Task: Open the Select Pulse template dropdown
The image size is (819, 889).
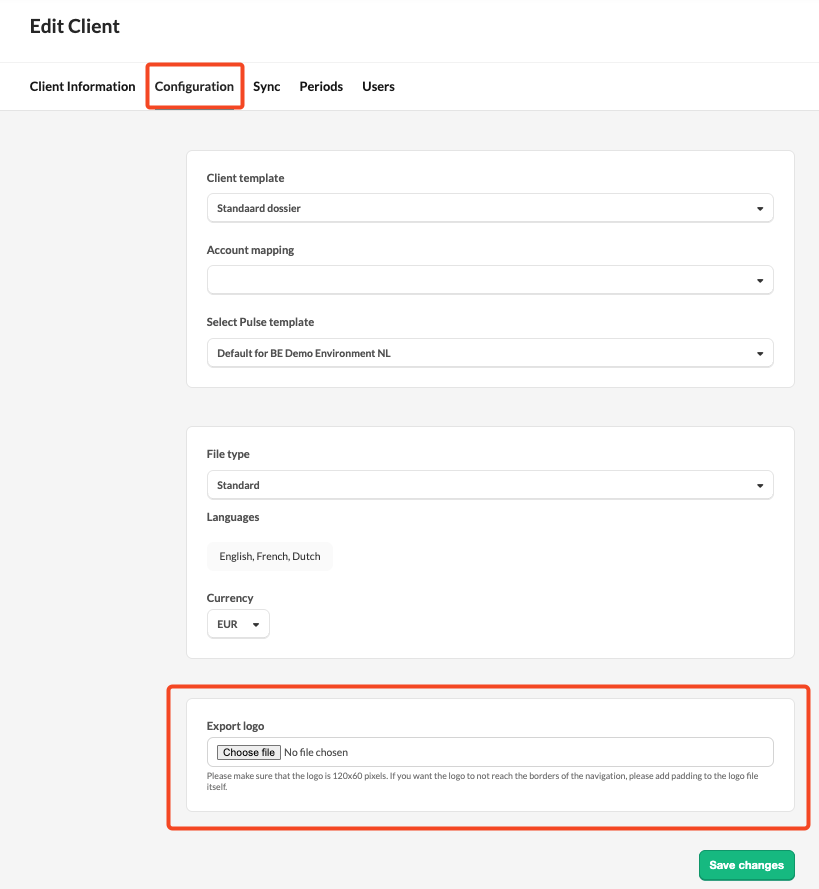Action: coord(490,353)
